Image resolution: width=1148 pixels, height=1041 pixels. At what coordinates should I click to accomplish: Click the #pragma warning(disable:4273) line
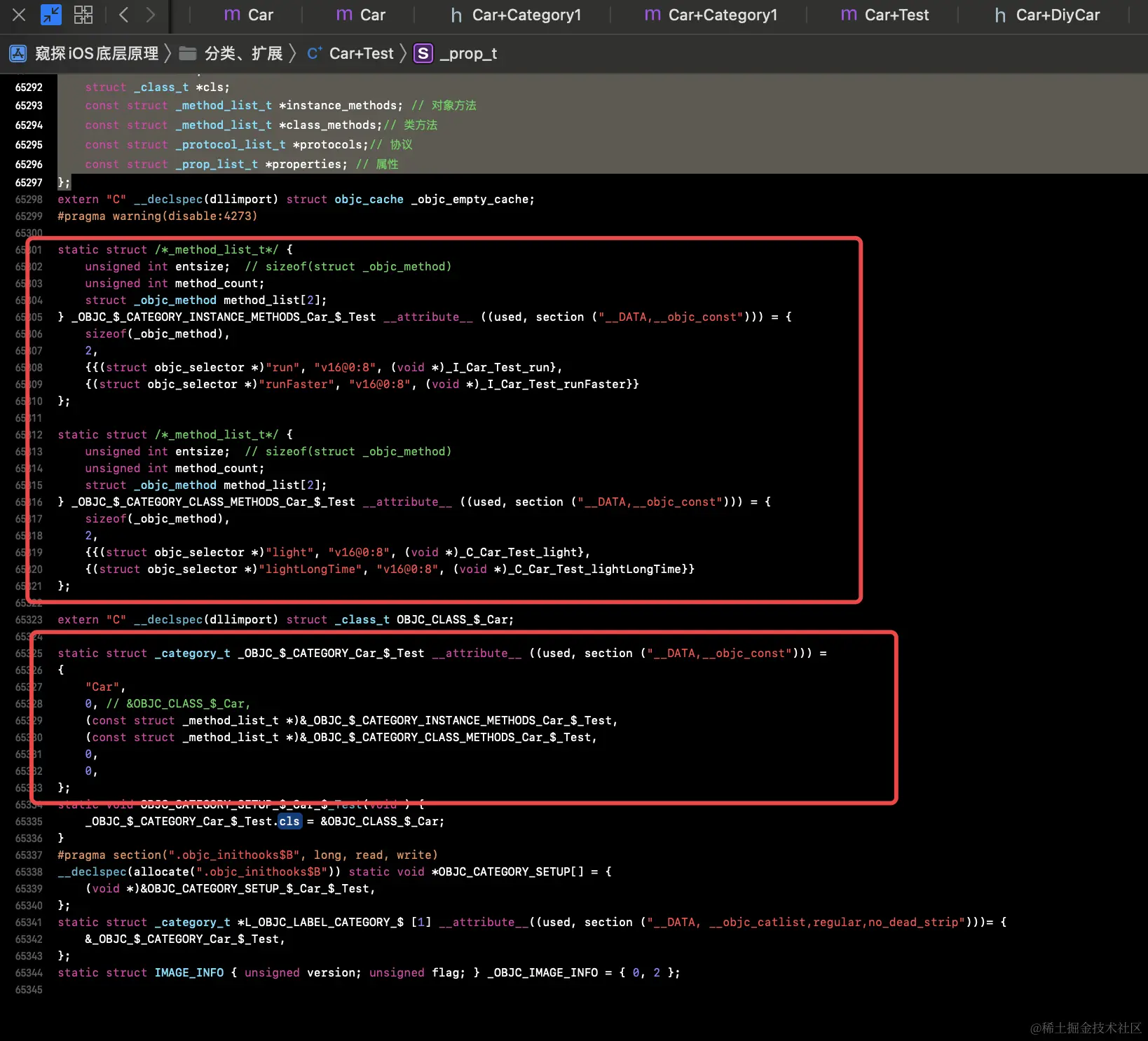158,216
